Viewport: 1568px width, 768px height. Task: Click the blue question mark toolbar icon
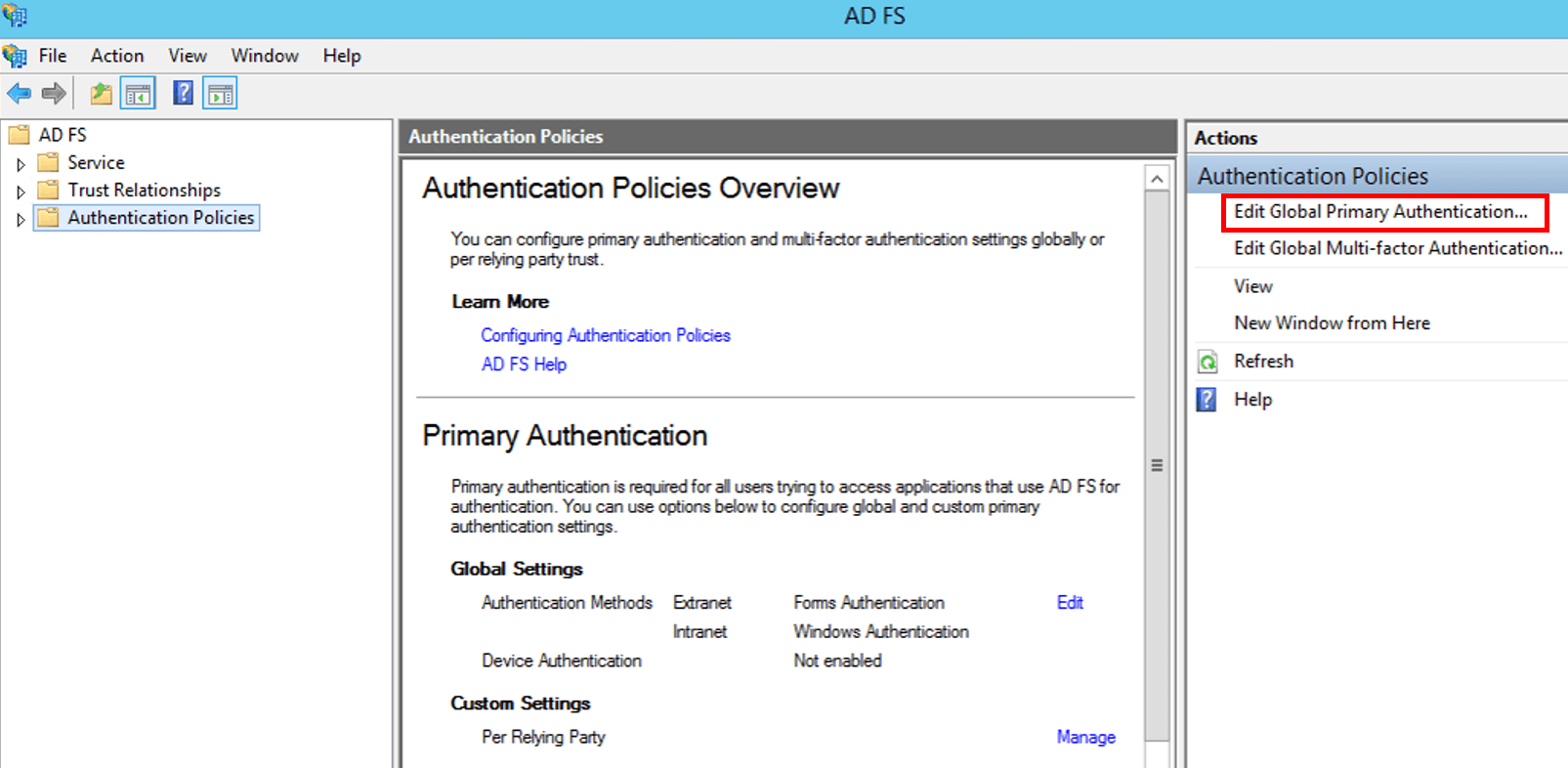coord(183,94)
